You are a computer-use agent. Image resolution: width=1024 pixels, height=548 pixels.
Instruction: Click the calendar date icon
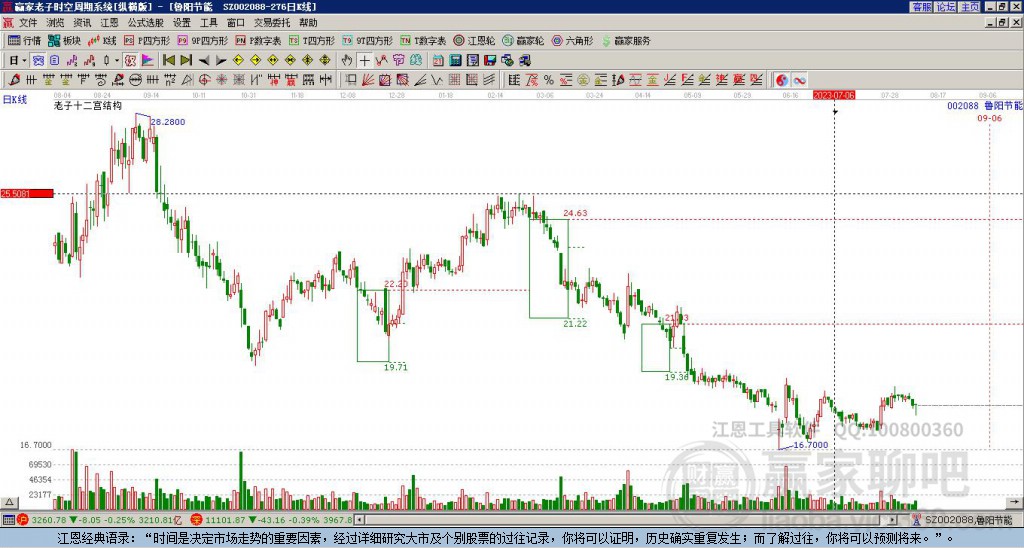pos(438,61)
